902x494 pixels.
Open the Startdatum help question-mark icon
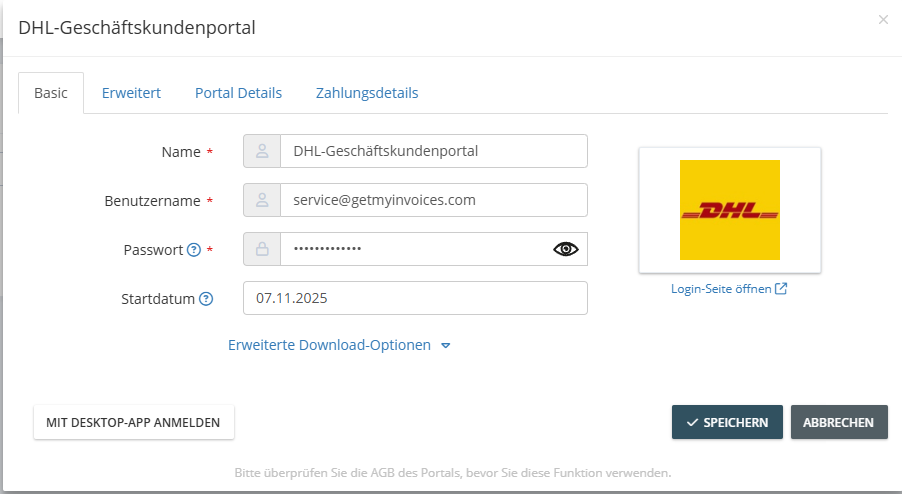pyautogui.click(x=206, y=298)
